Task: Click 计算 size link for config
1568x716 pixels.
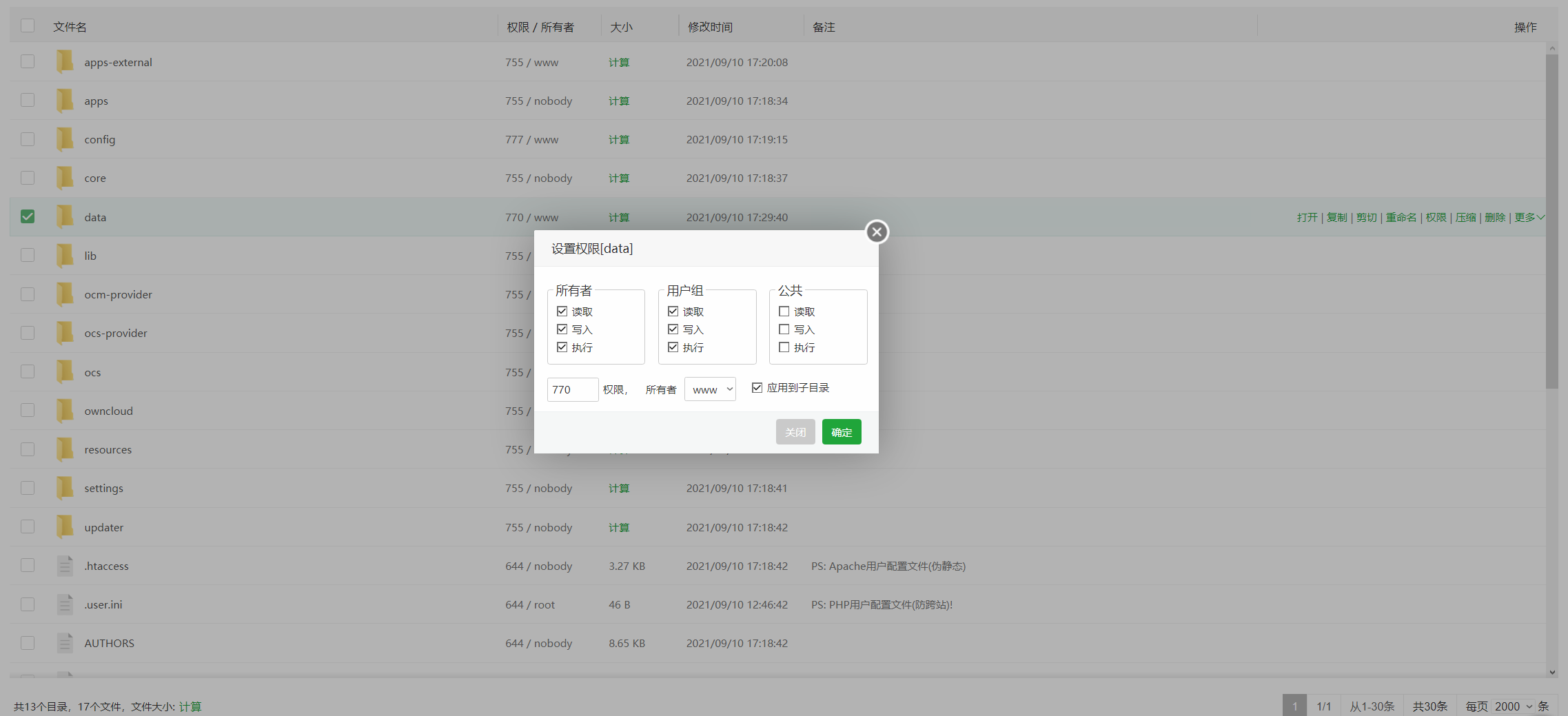Action: point(619,139)
